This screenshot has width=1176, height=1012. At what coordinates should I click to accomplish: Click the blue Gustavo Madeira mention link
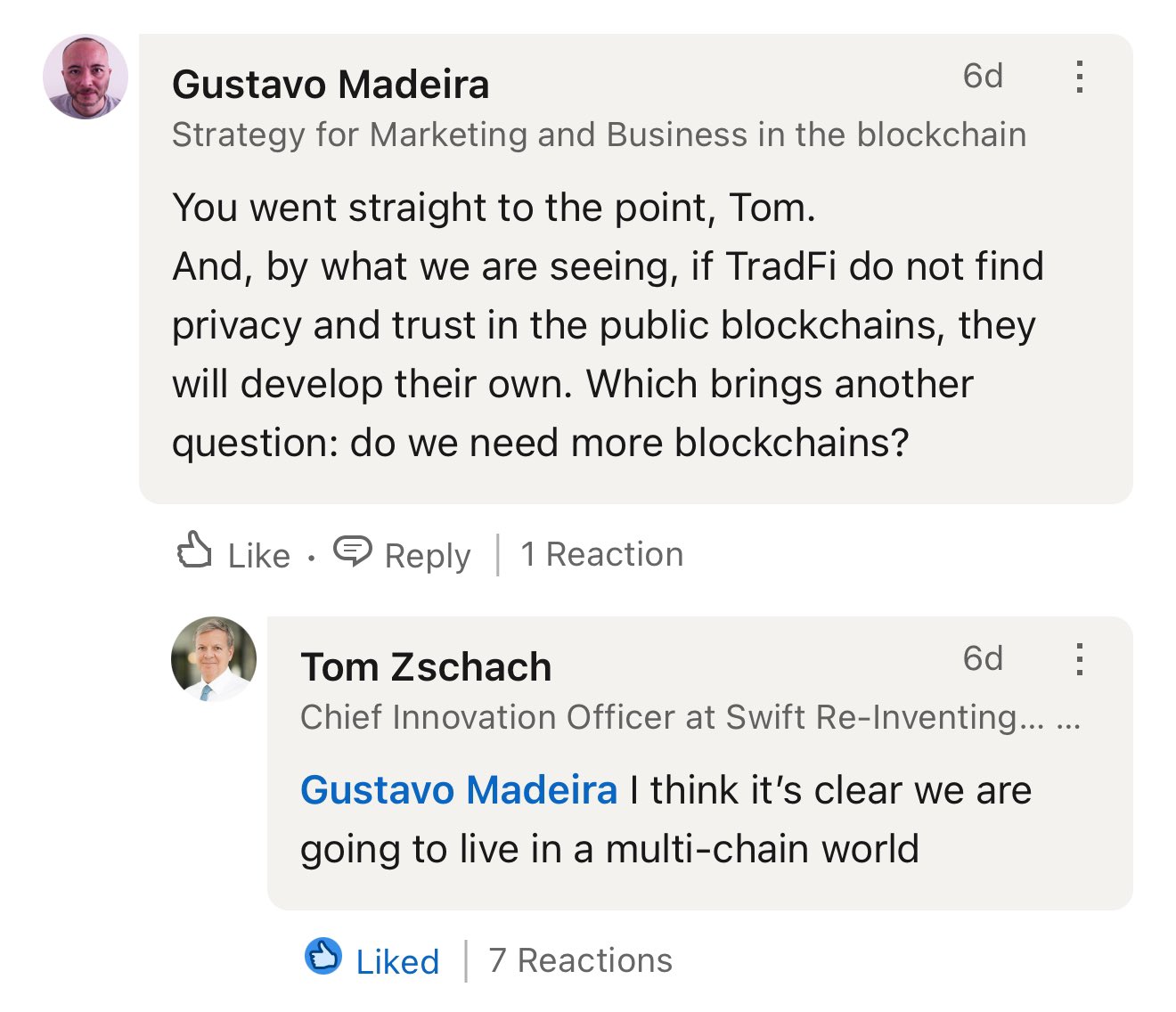click(x=459, y=790)
